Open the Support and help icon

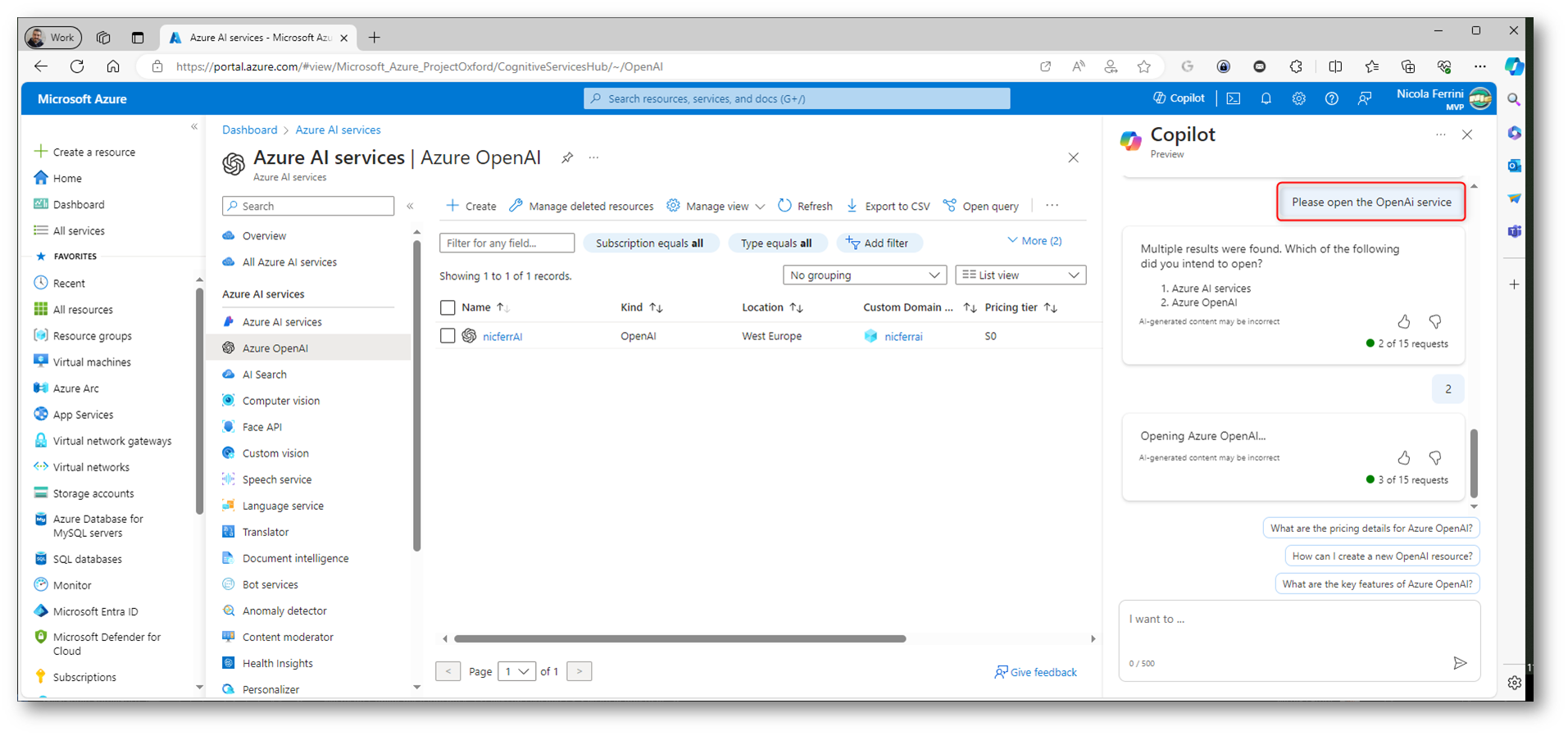click(1331, 98)
